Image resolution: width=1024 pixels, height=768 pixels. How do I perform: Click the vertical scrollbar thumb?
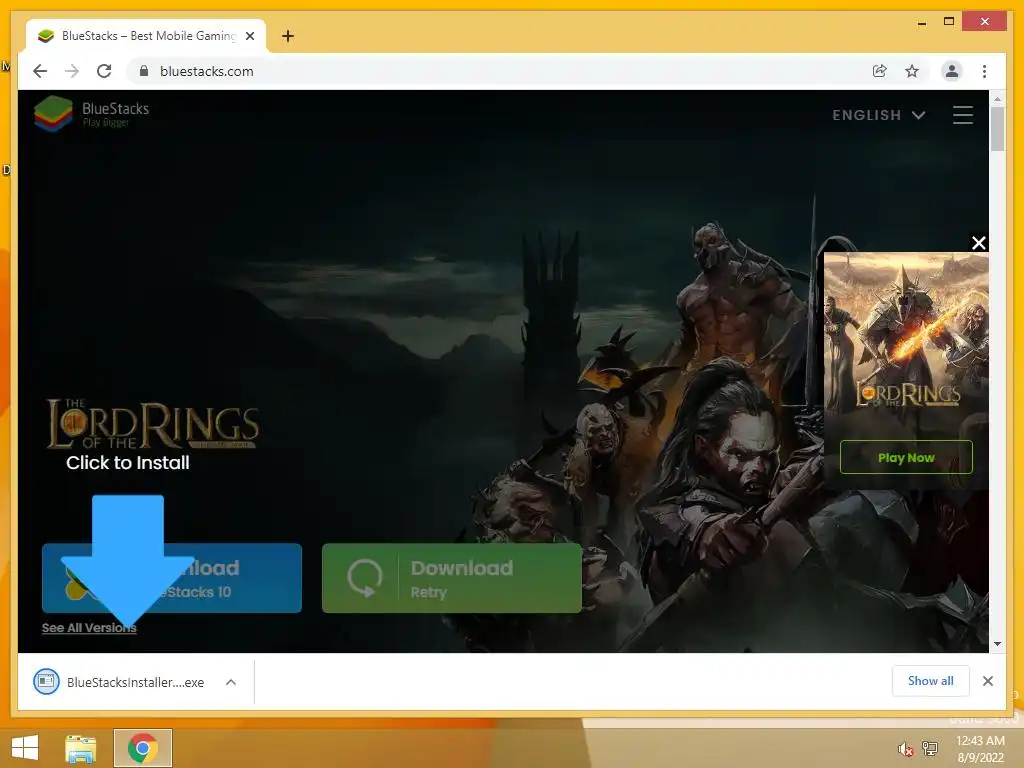coord(997,129)
